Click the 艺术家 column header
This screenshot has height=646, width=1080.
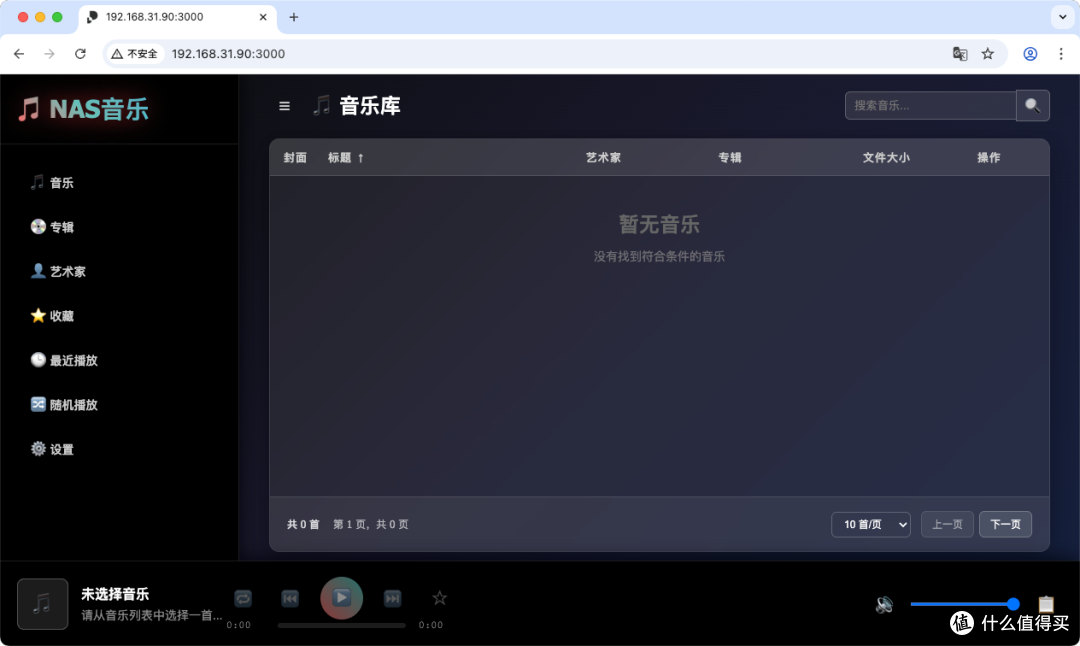[603, 158]
